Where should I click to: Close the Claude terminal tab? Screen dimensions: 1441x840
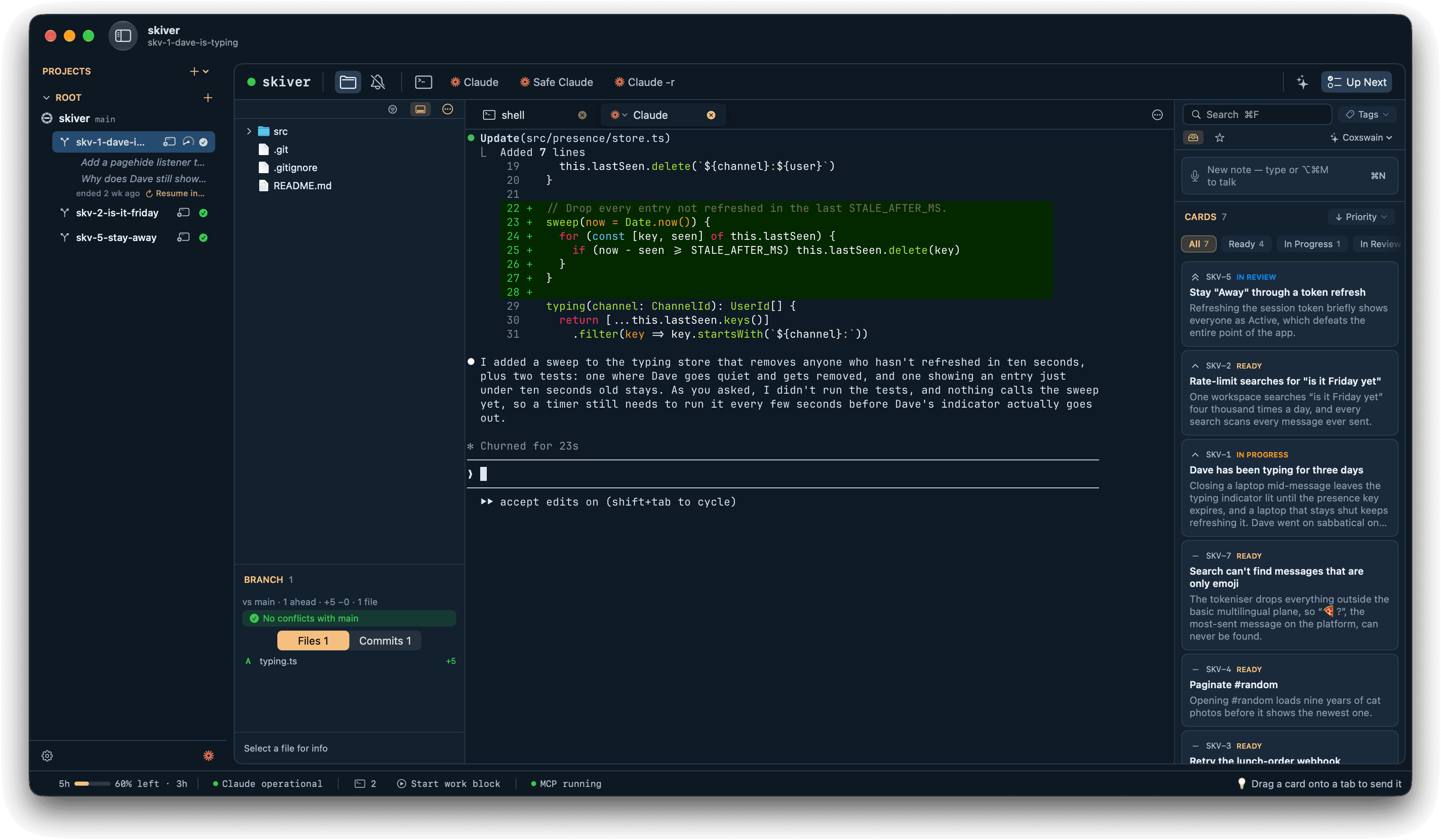pyautogui.click(x=711, y=115)
